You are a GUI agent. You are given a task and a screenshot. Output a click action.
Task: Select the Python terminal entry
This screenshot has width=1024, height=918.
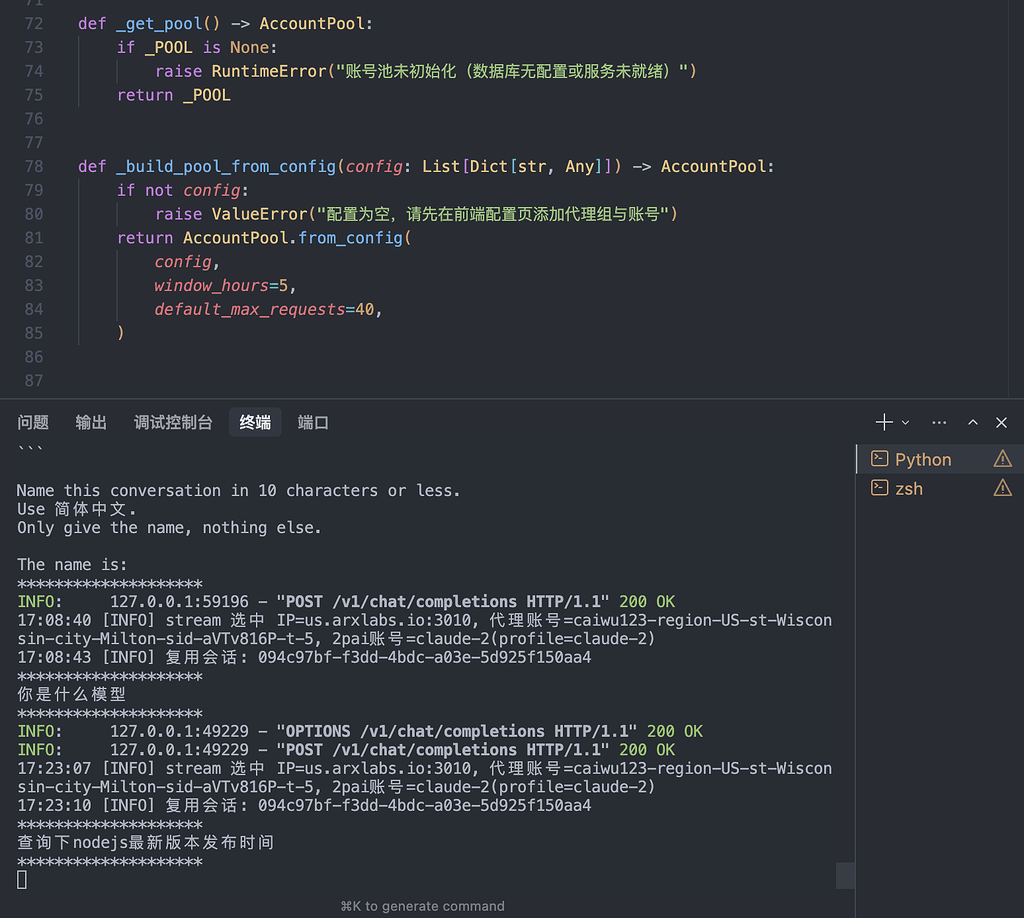tap(940, 459)
